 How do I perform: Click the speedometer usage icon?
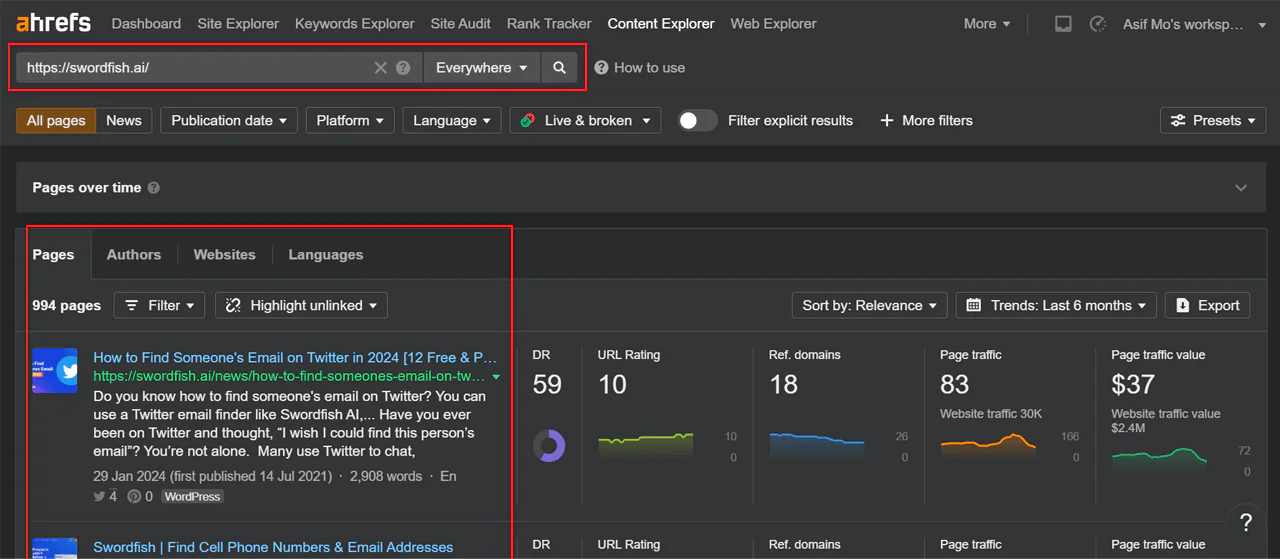pyautogui.click(x=1097, y=24)
